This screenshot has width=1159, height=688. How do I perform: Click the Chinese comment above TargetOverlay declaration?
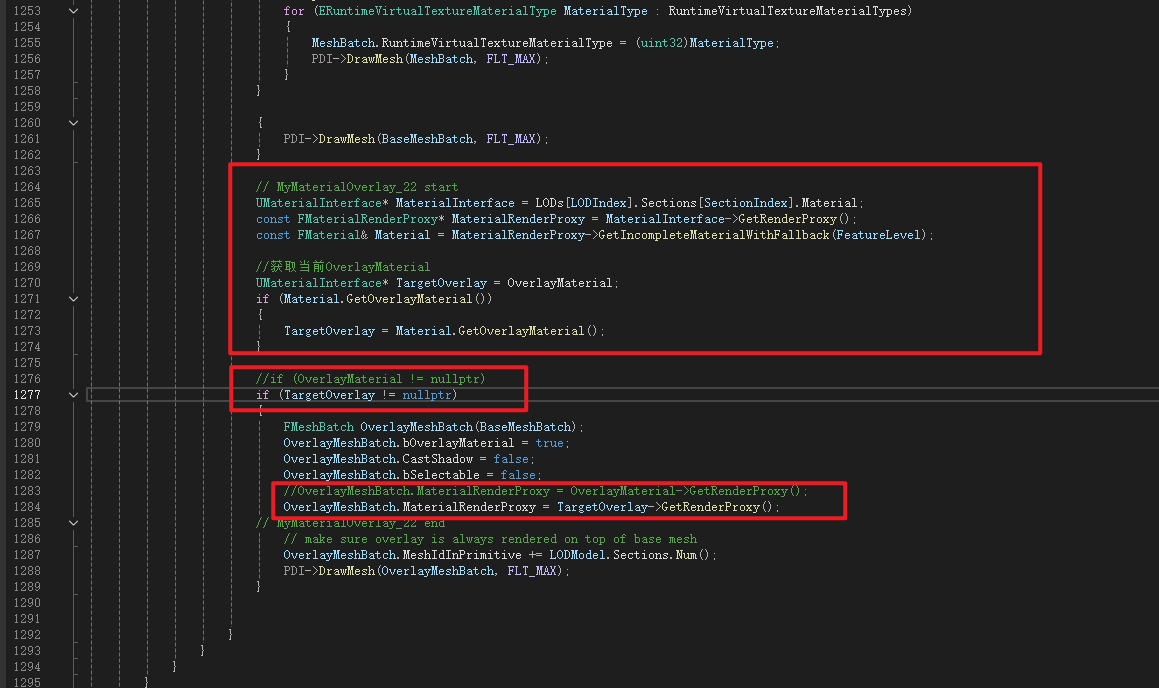tap(342, 267)
